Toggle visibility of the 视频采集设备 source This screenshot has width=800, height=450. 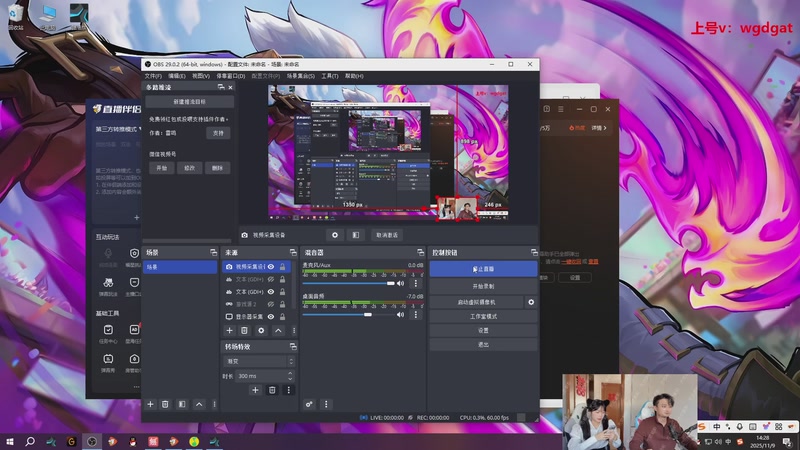tap(271, 267)
